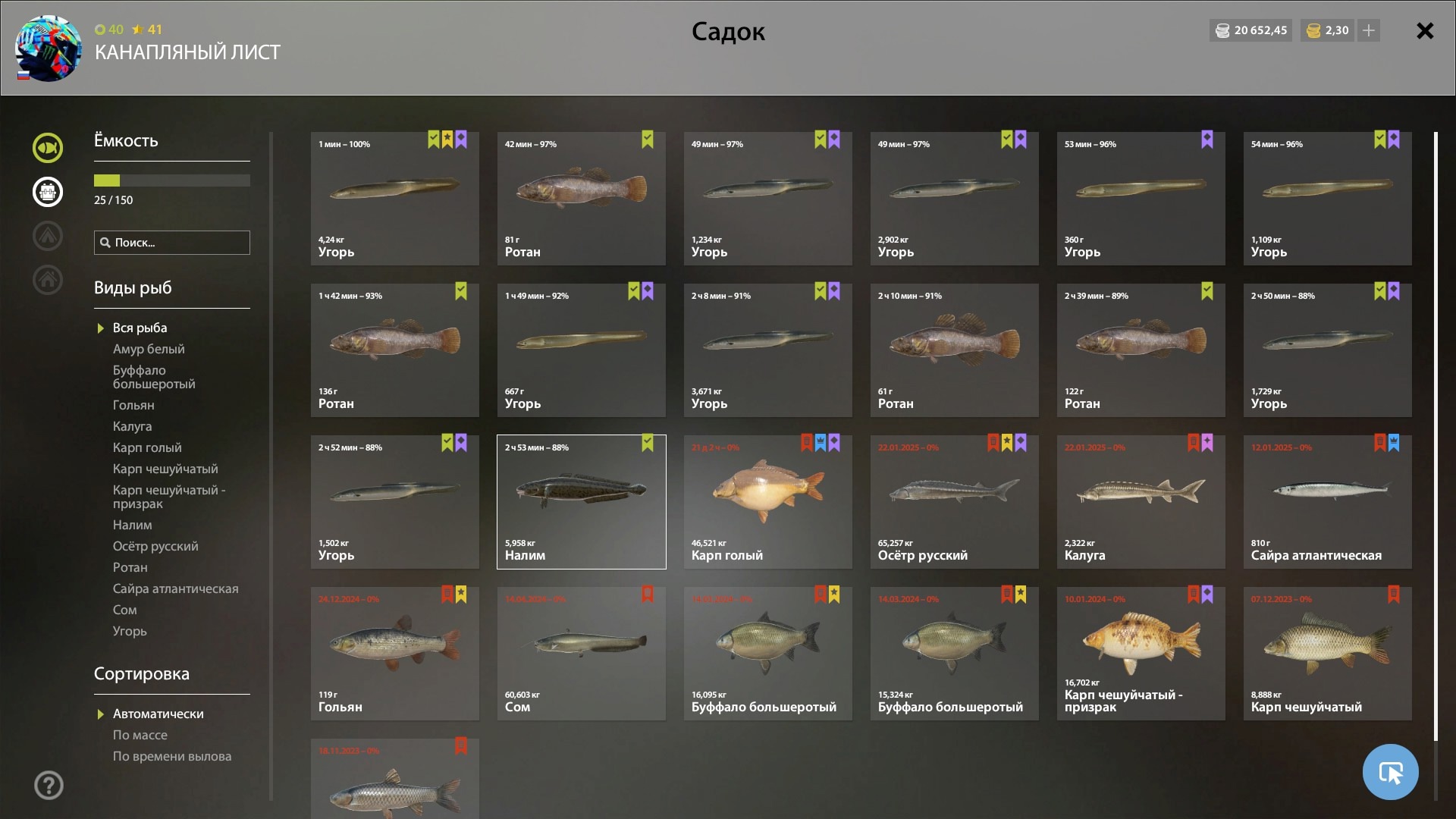Viewport: 1456px width, 819px height.
Task: Select sorting option По массе
Action: pos(140,735)
